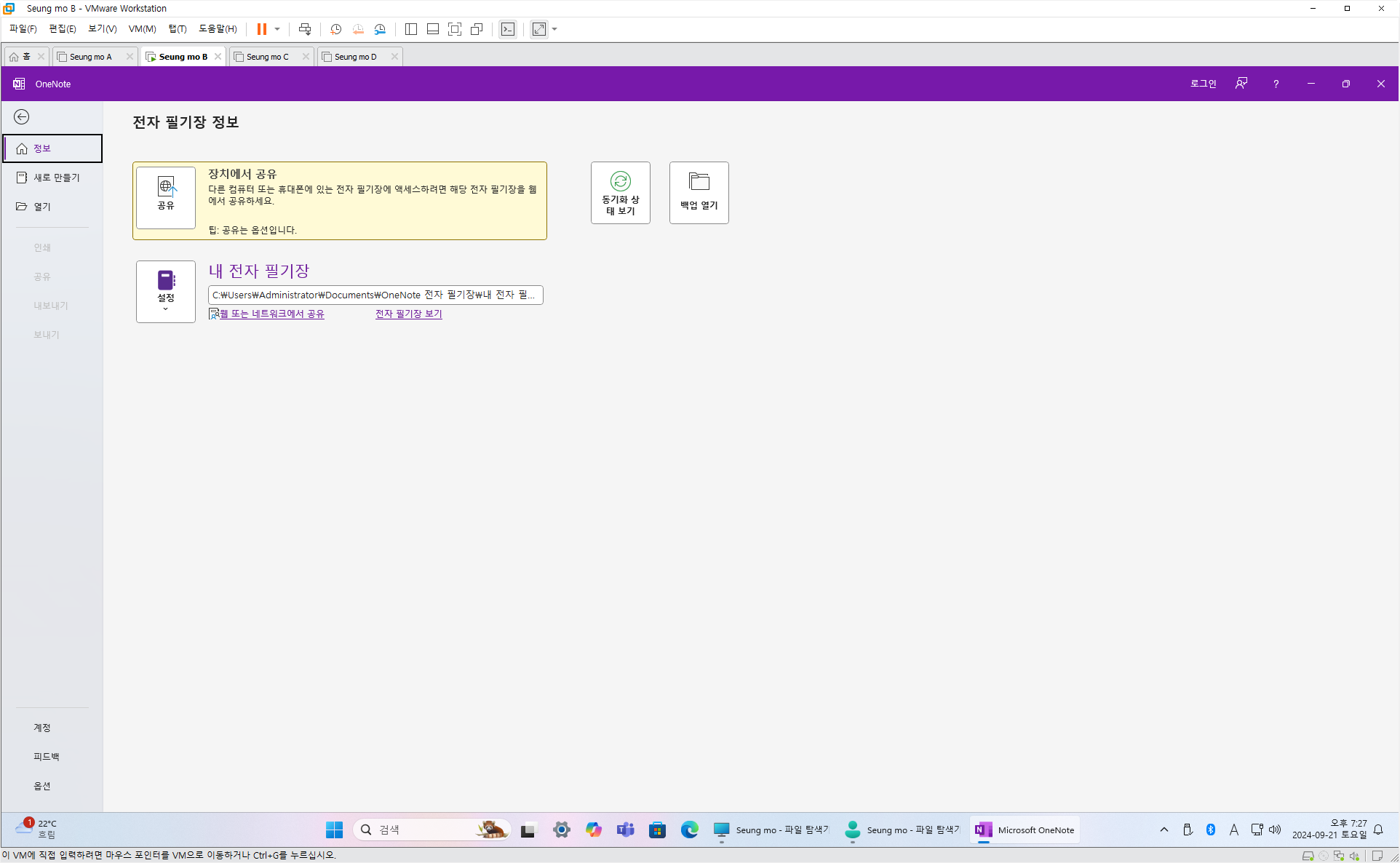Click the 백업 열기 folder button
This screenshot has width=1400, height=863.
[699, 193]
